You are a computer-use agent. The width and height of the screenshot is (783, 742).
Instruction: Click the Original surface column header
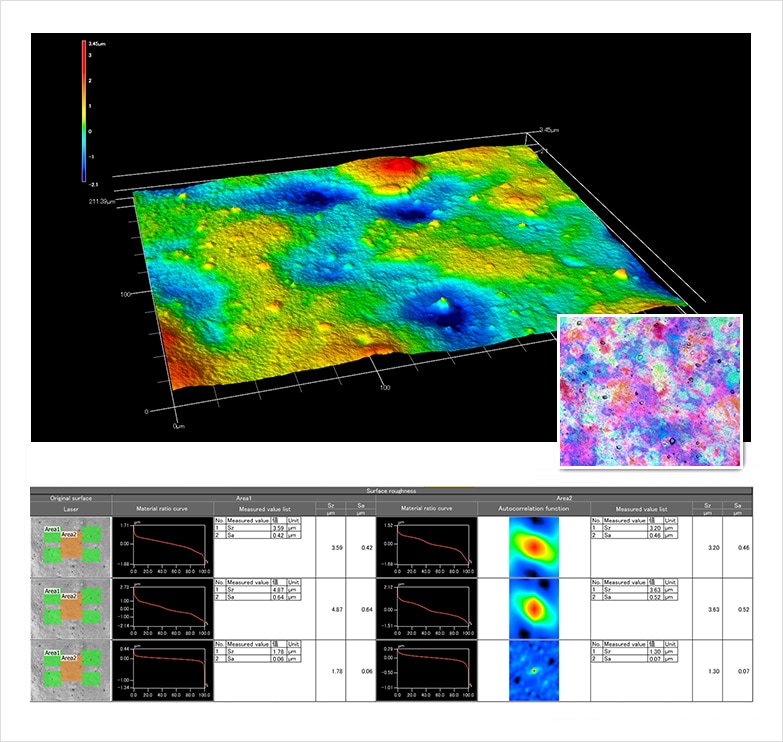70,498
